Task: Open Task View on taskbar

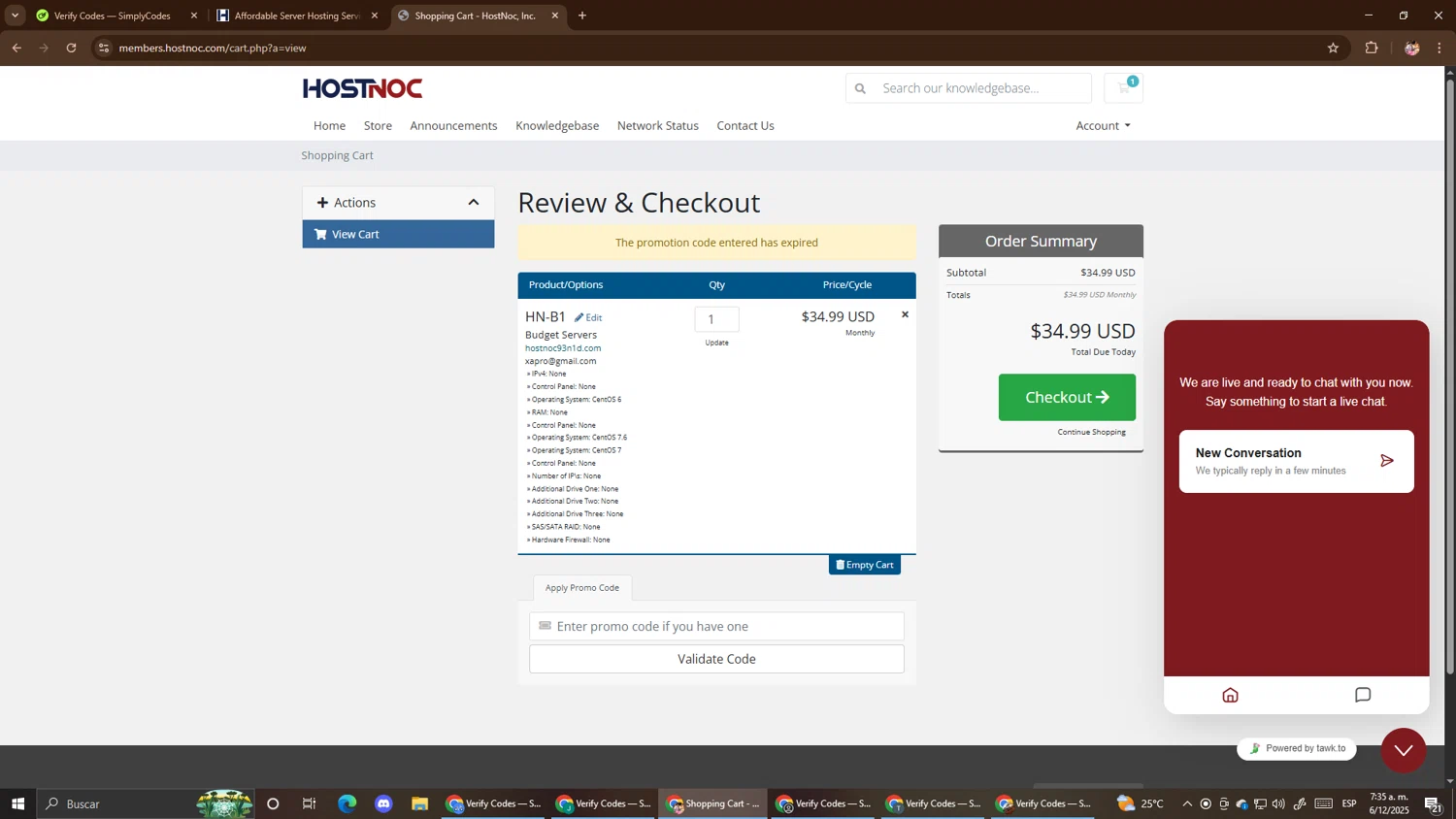Action: [310, 803]
